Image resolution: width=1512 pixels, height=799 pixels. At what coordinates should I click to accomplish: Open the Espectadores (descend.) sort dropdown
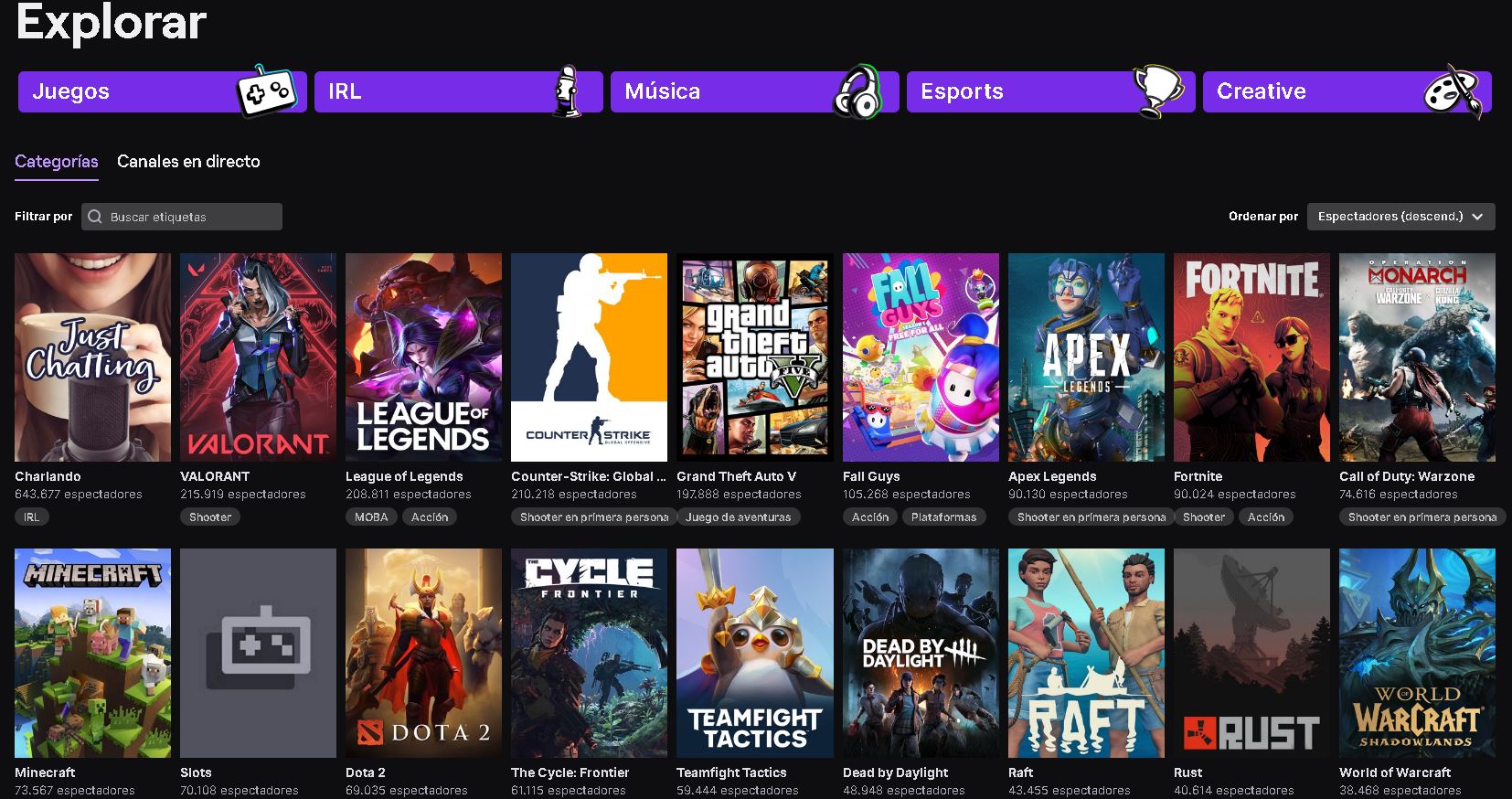point(1401,217)
